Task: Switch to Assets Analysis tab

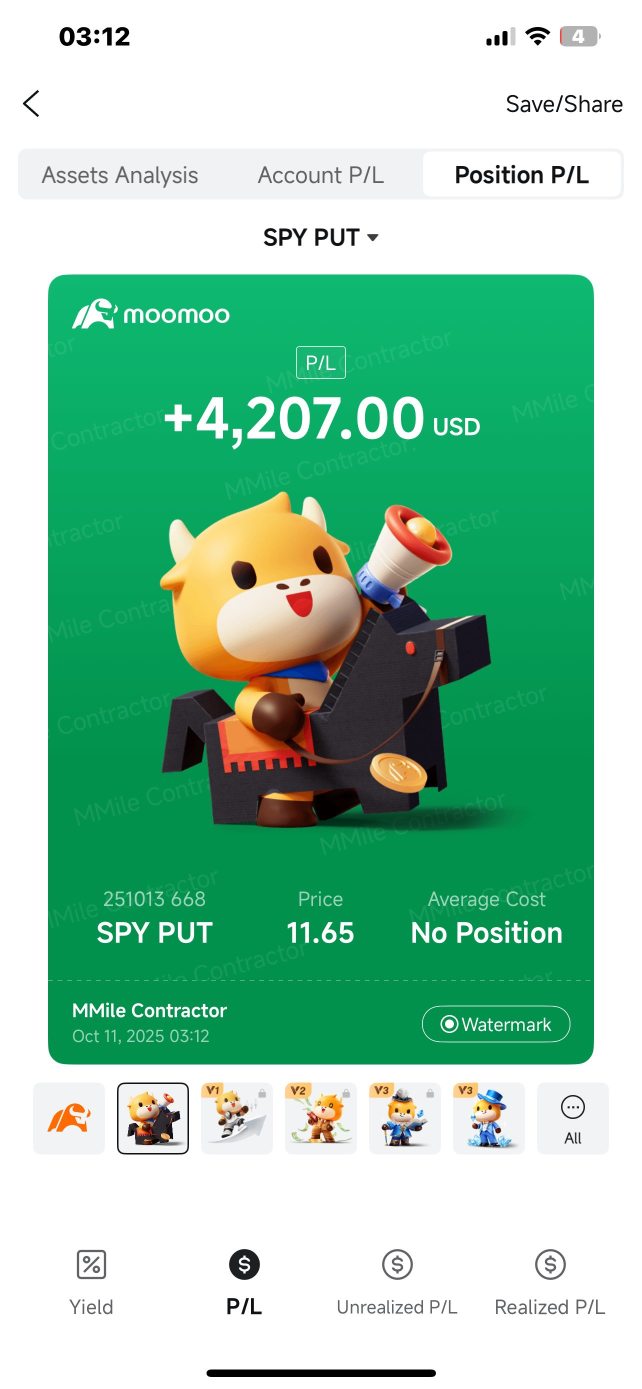Action: click(x=120, y=175)
